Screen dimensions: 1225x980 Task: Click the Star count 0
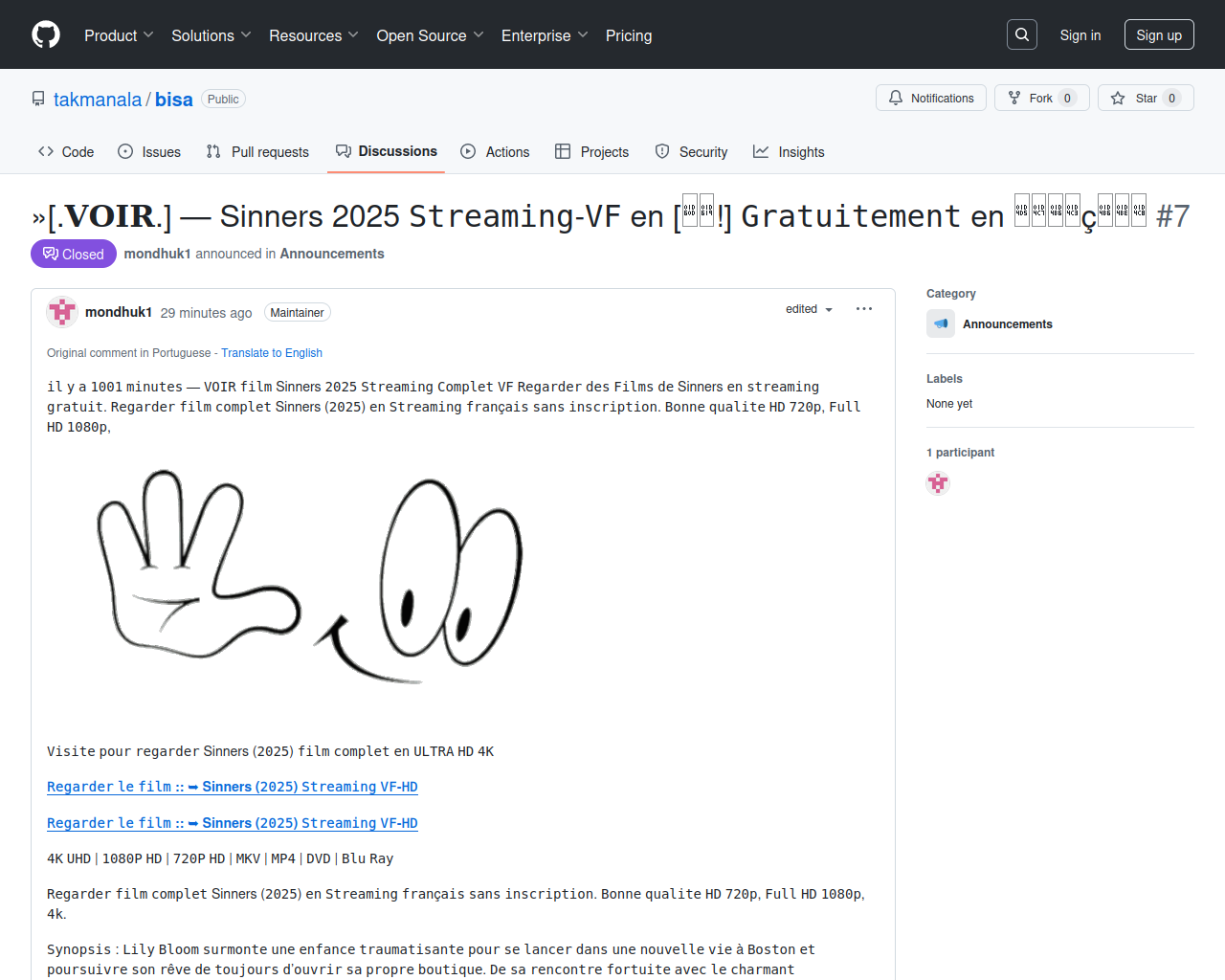[1171, 99]
